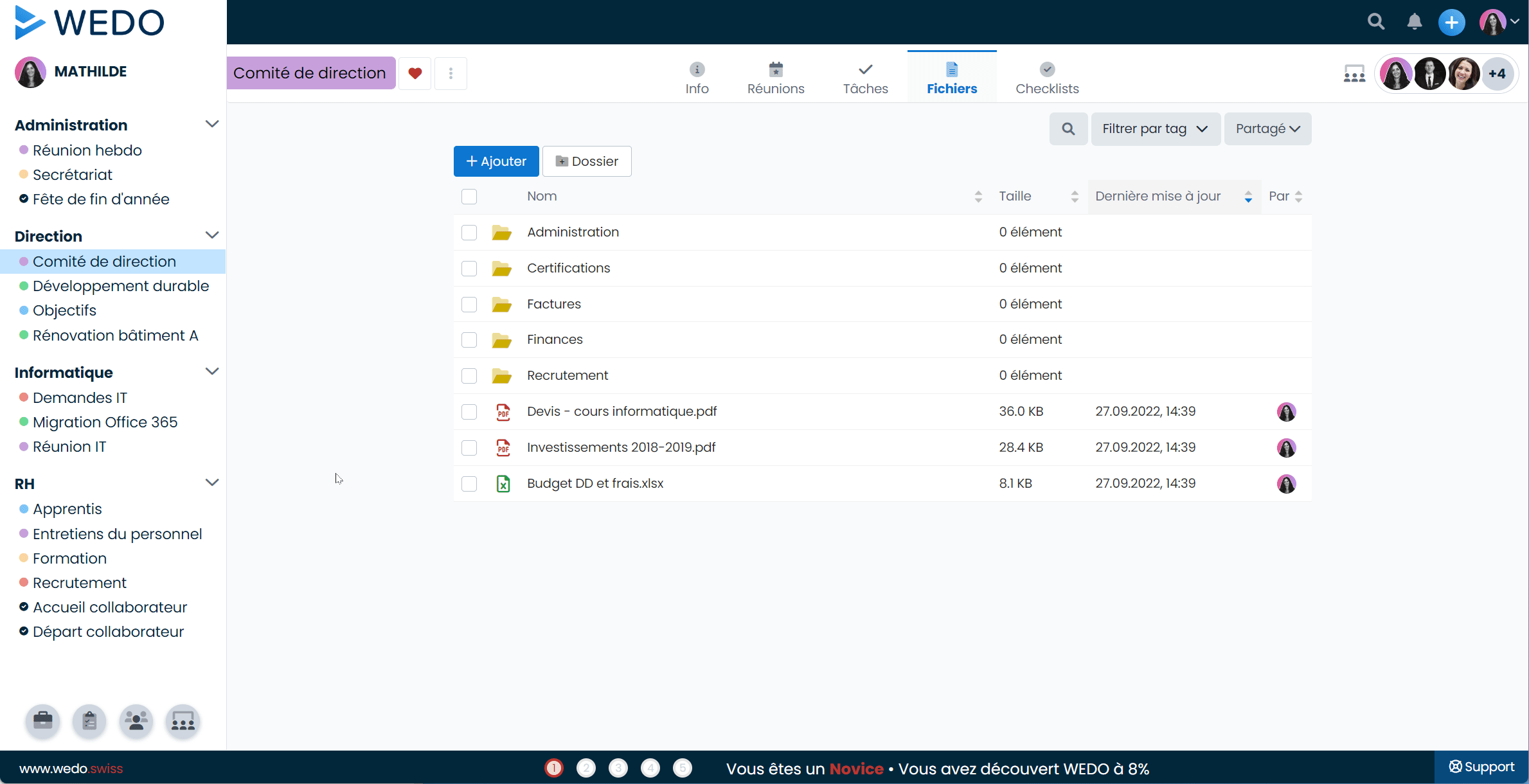Click the briefcase icon in sidebar footer
The image size is (1529, 784).
coord(43,721)
